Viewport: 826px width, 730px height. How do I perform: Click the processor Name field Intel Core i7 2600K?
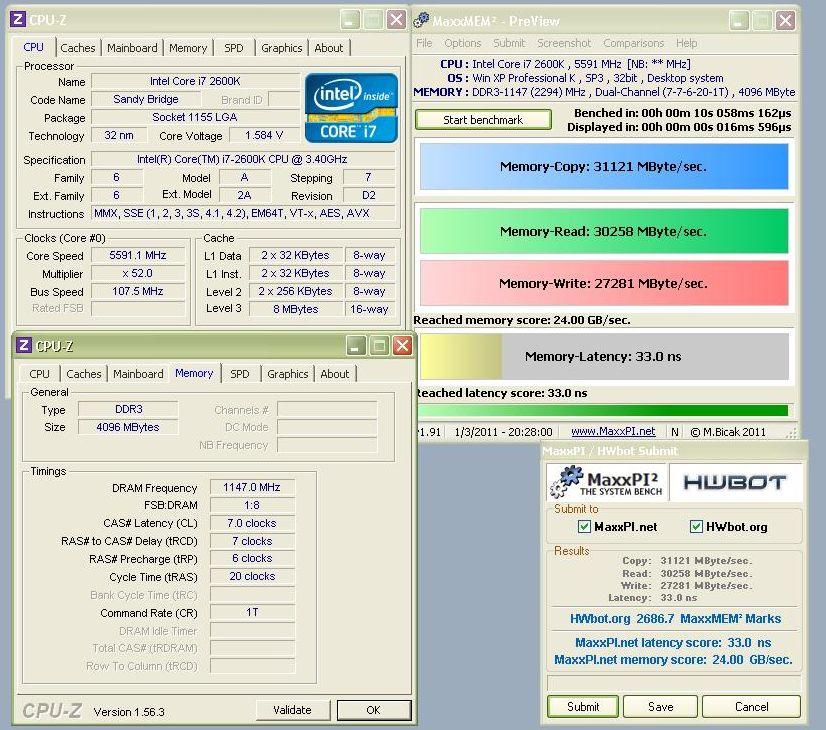(195, 81)
